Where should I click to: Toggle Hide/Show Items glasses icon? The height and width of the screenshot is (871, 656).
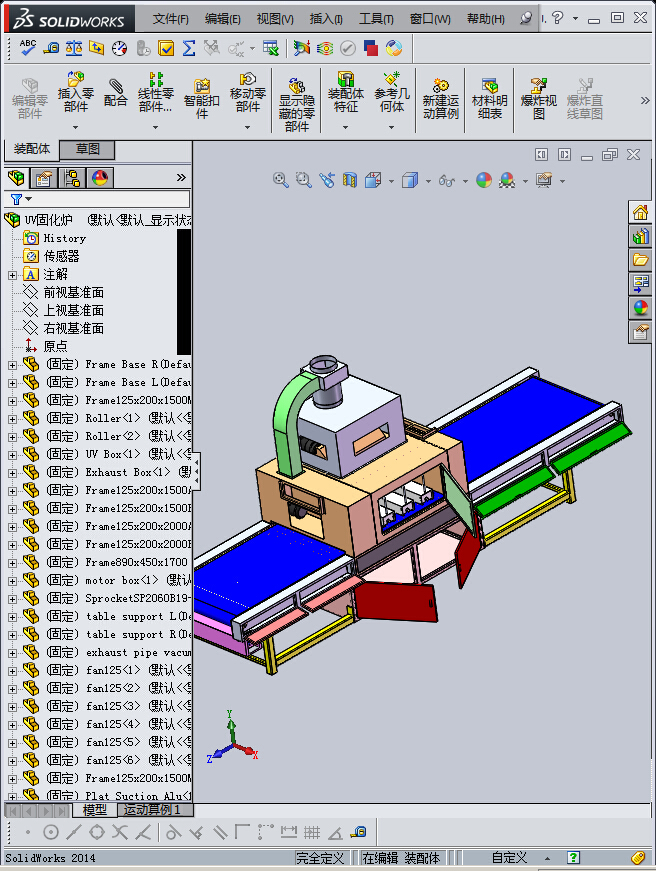446,181
